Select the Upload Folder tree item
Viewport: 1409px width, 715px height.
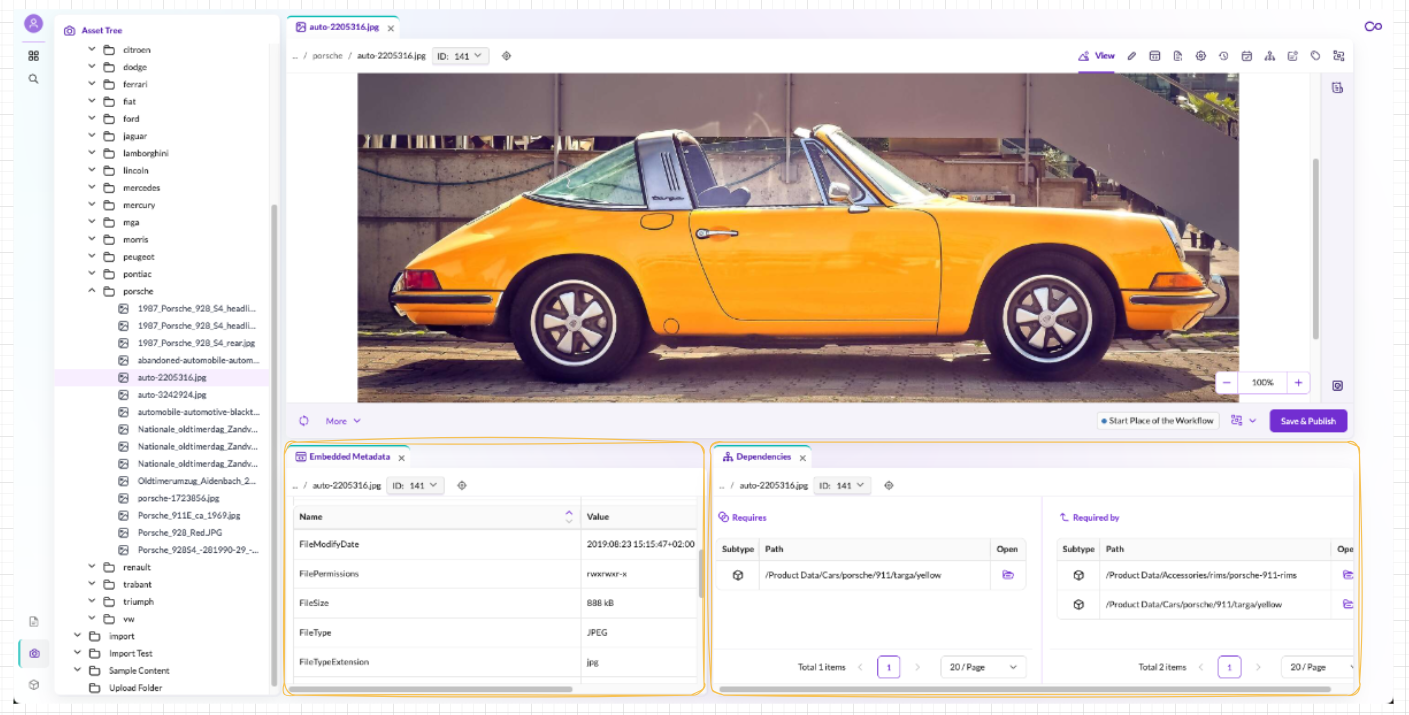coord(136,688)
